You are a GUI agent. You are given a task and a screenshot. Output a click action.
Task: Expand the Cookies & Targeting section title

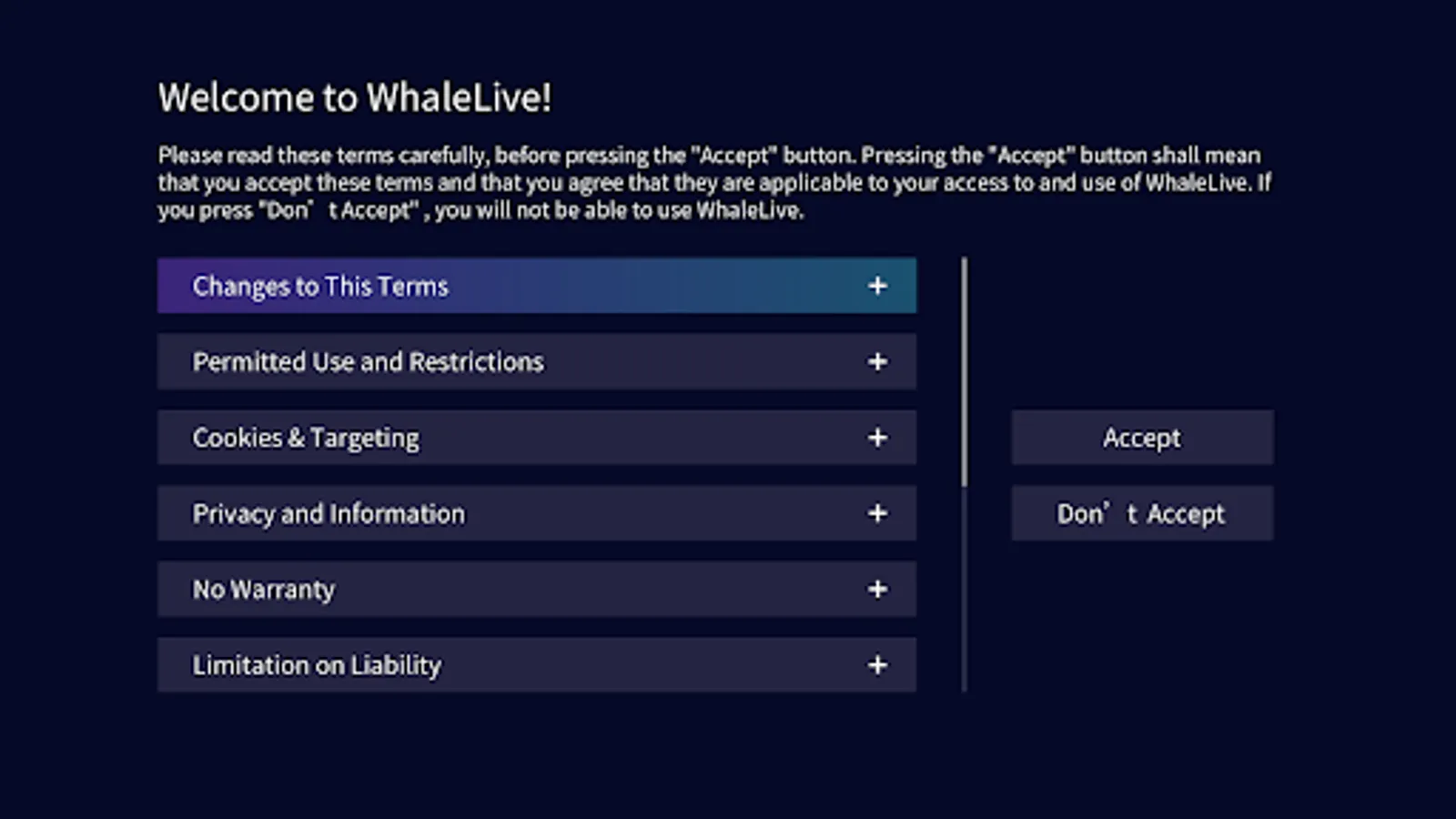click(306, 438)
